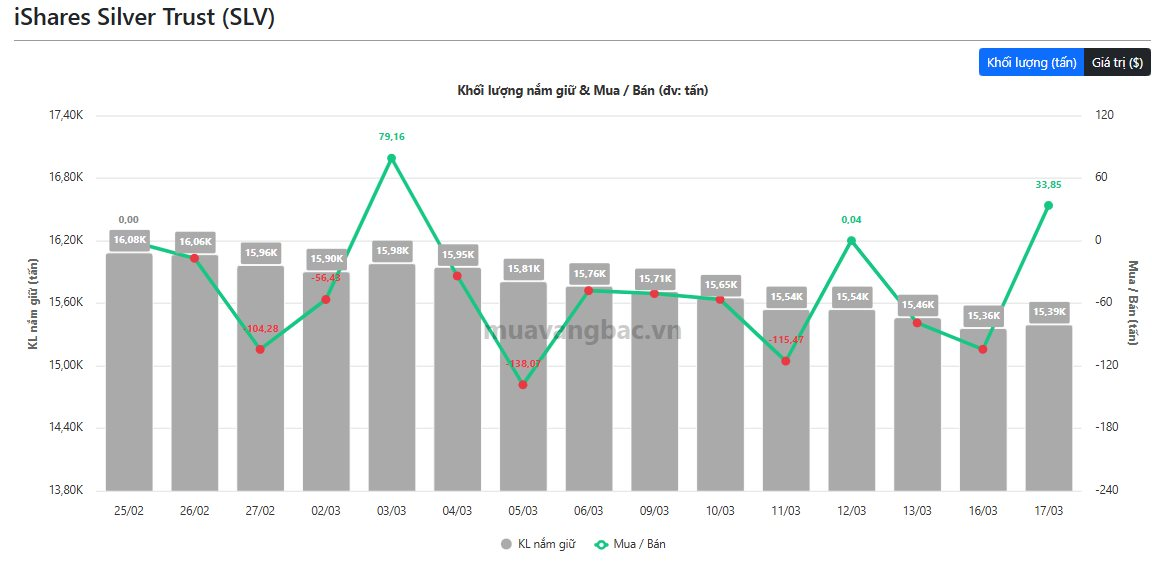Click the 79,16 peak point on 03/03
The height and width of the screenshot is (563, 1152).
(391, 158)
